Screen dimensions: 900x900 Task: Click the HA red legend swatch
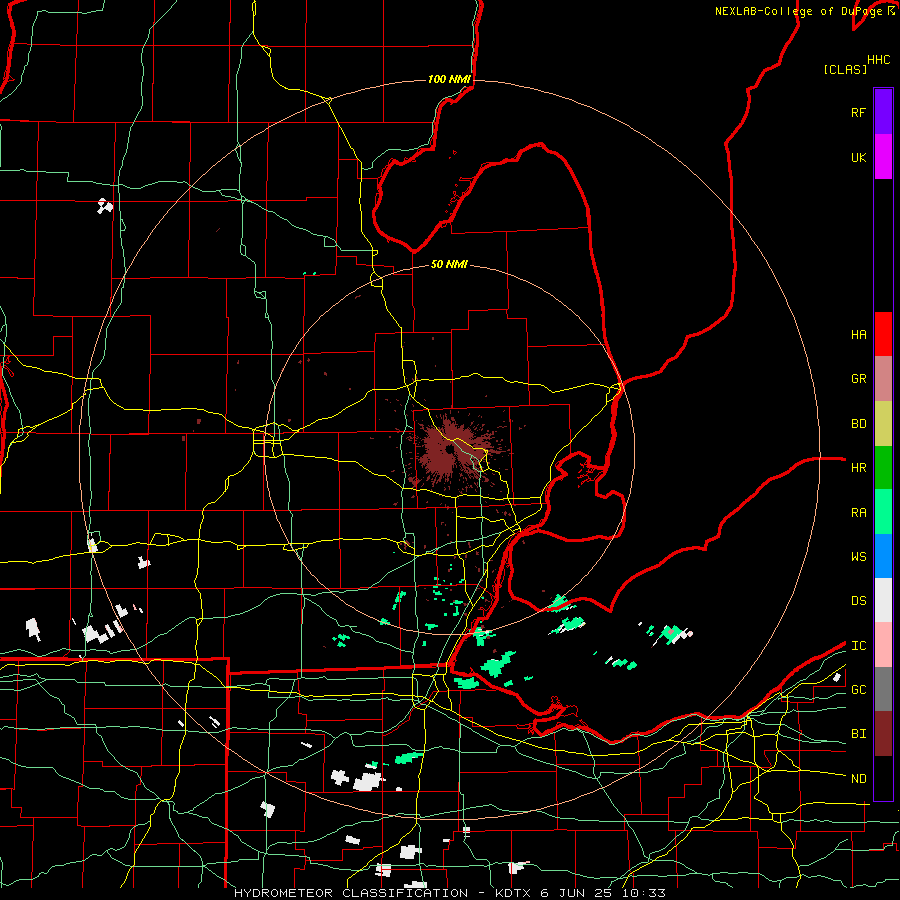pyautogui.click(x=883, y=334)
